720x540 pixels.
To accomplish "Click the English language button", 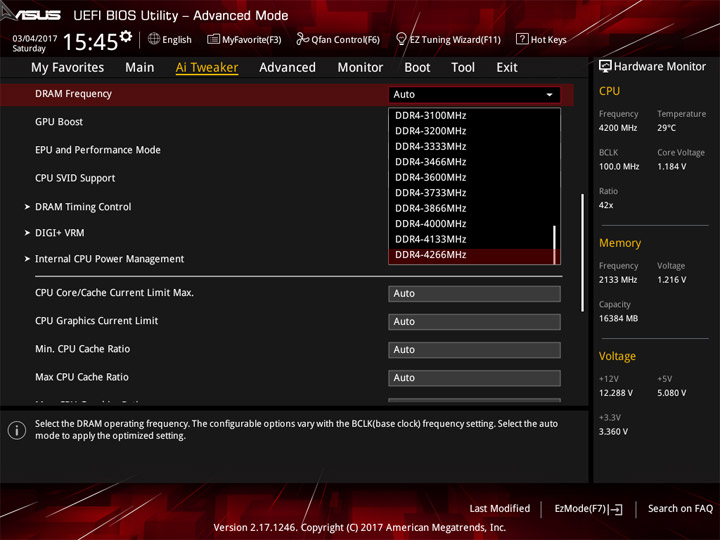I will point(176,39).
